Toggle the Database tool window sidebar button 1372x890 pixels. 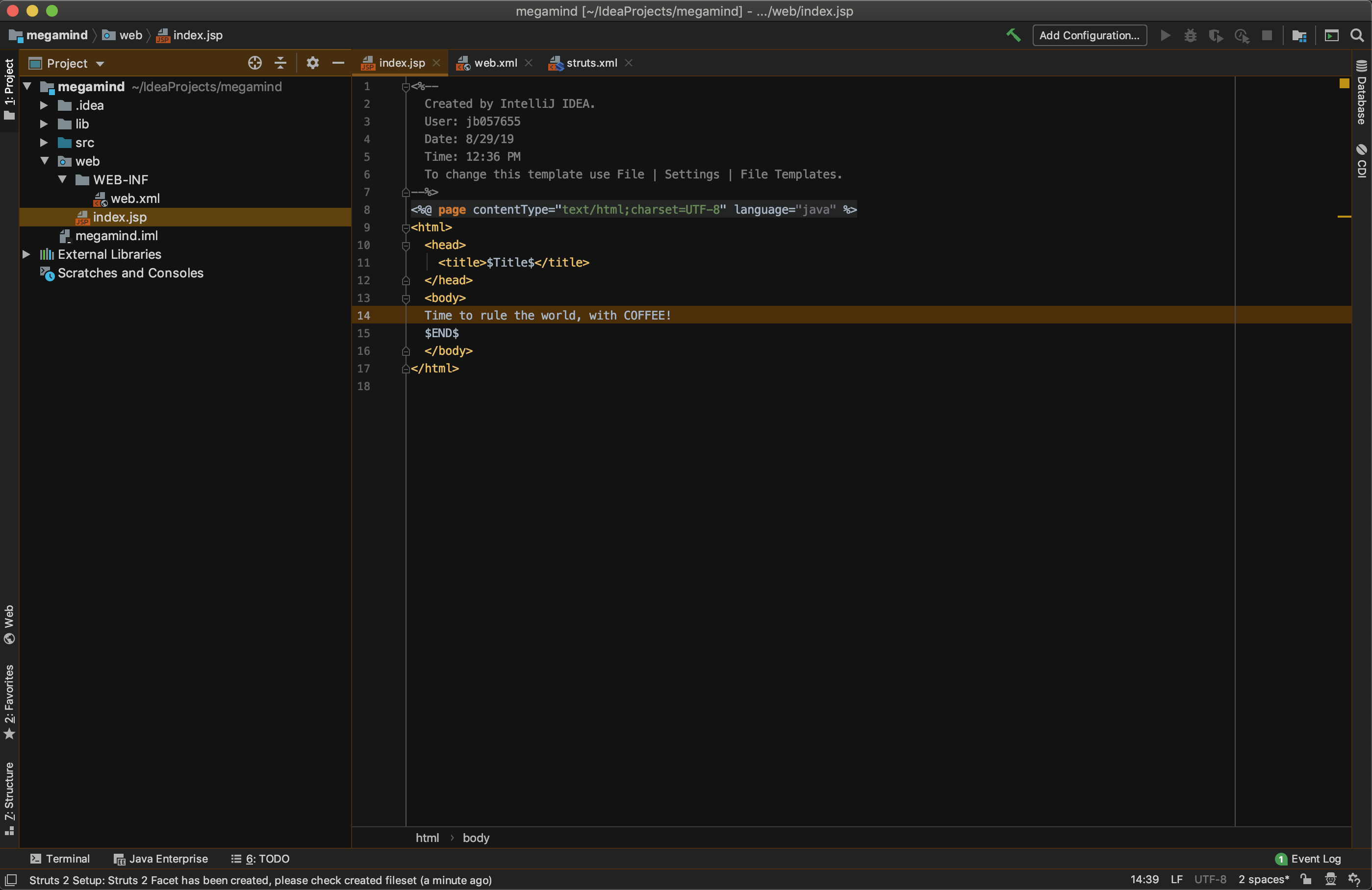1362,92
